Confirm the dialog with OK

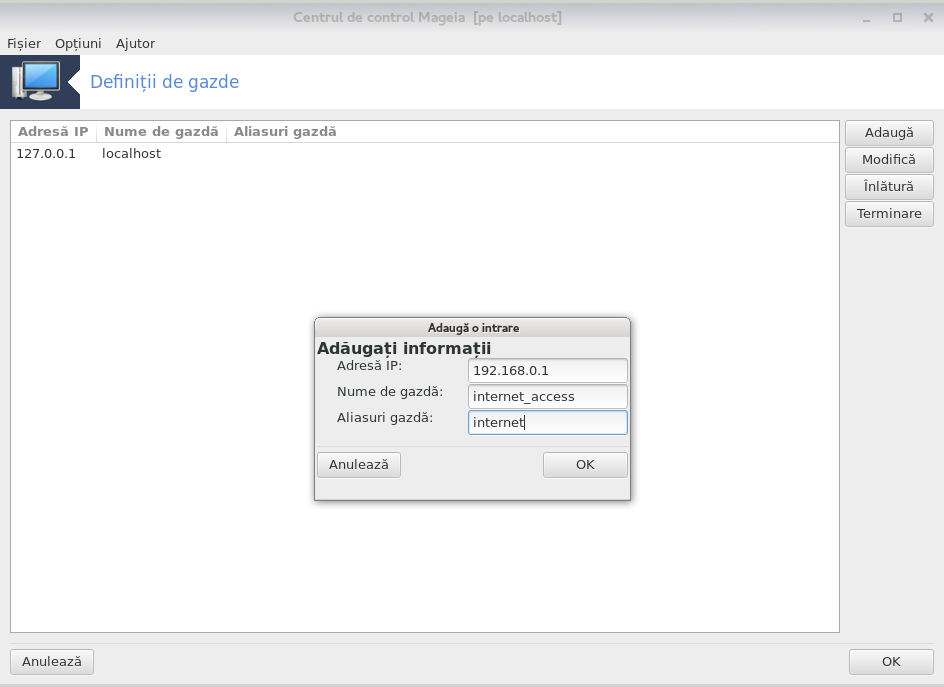585,465
